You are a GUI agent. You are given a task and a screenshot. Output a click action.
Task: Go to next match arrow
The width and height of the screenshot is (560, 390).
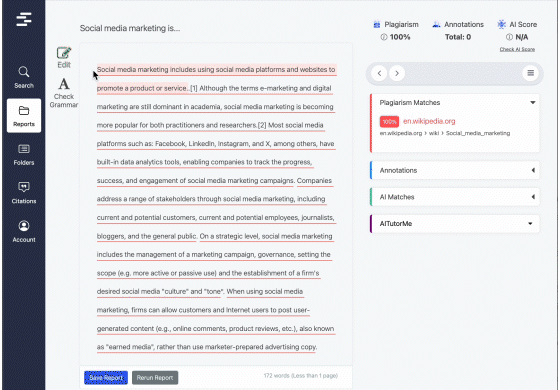(x=397, y=73)
